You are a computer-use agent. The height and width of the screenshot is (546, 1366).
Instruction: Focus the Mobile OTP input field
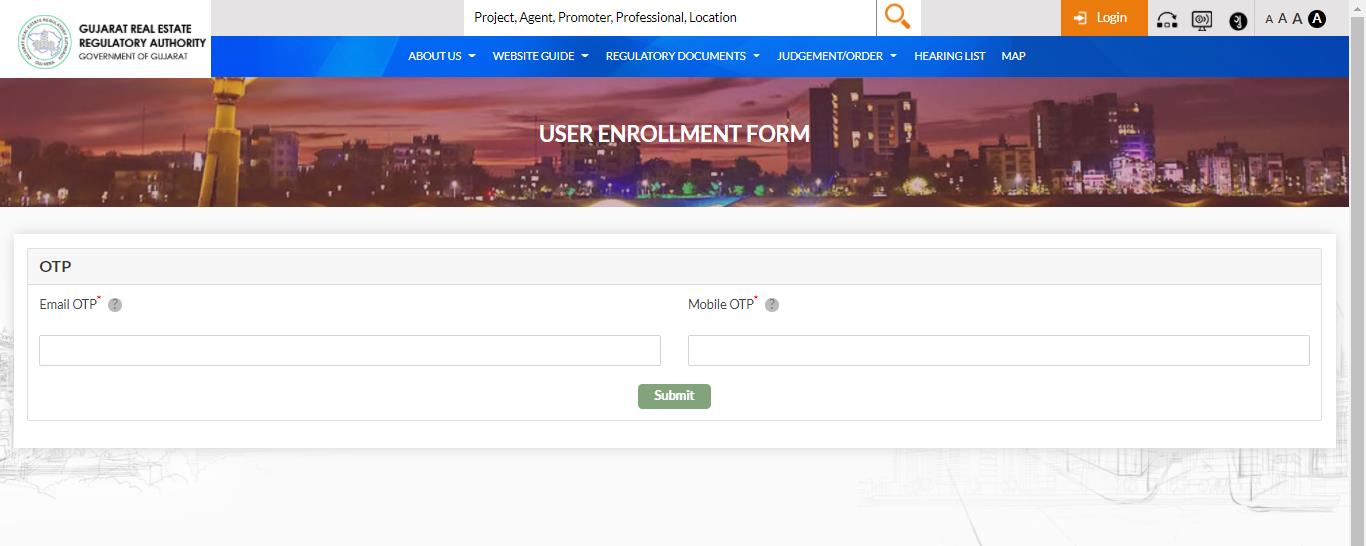(998, 350)
